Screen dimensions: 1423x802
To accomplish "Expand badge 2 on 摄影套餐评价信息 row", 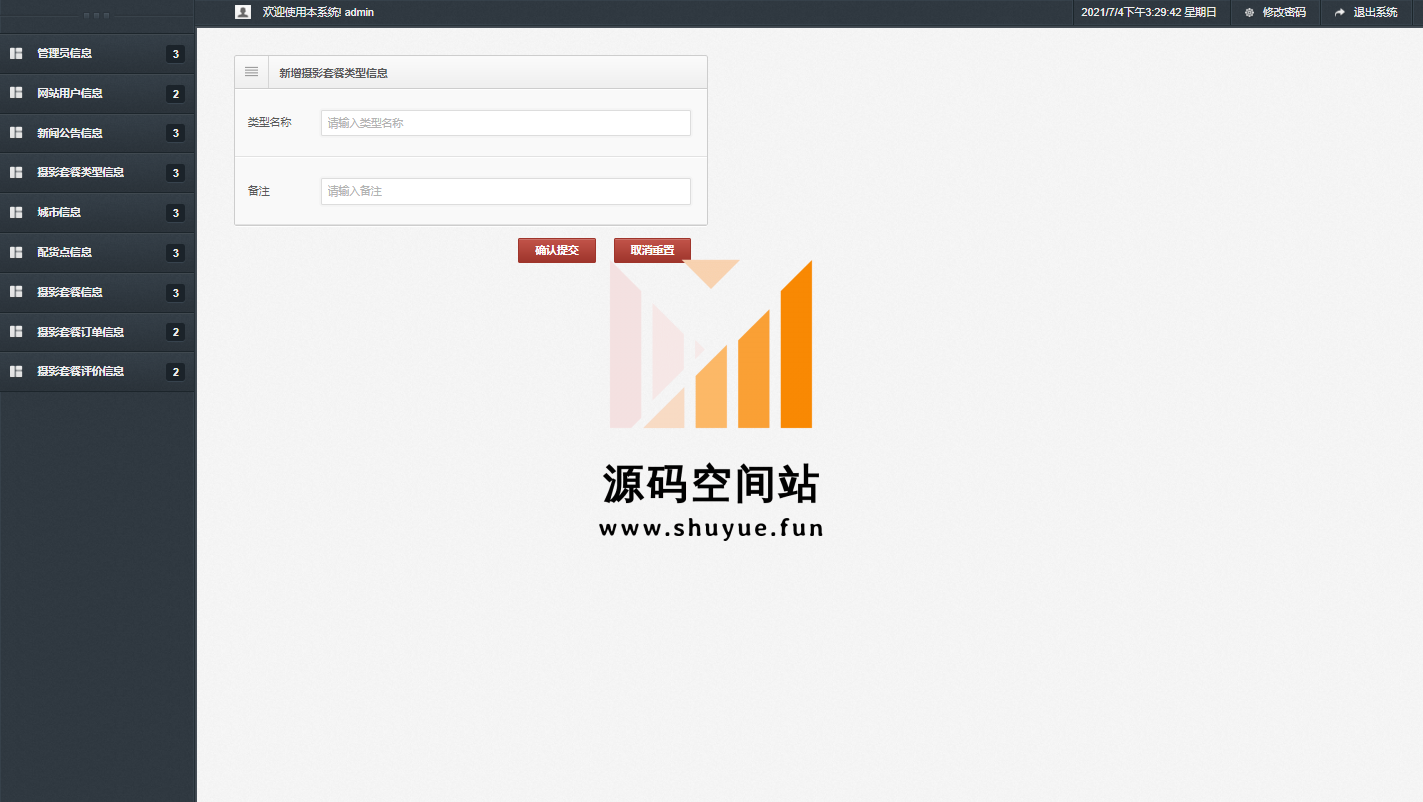I will point(176,372).
